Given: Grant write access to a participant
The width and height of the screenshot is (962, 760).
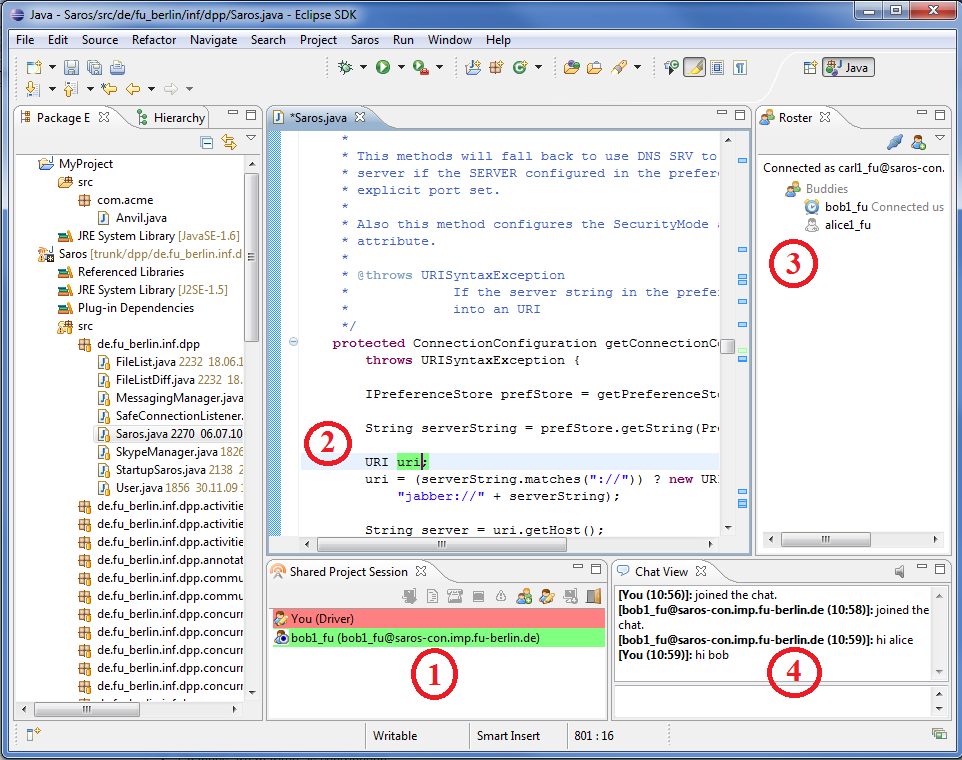Looking at the screenshot, I should tap(547, 595).
